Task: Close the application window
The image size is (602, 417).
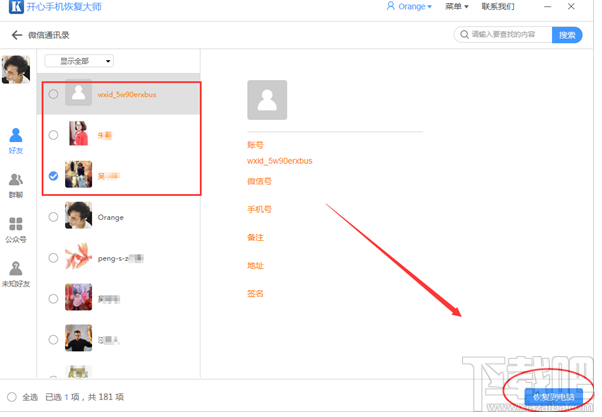Action: pyautogui.click(x=571, y=6)
